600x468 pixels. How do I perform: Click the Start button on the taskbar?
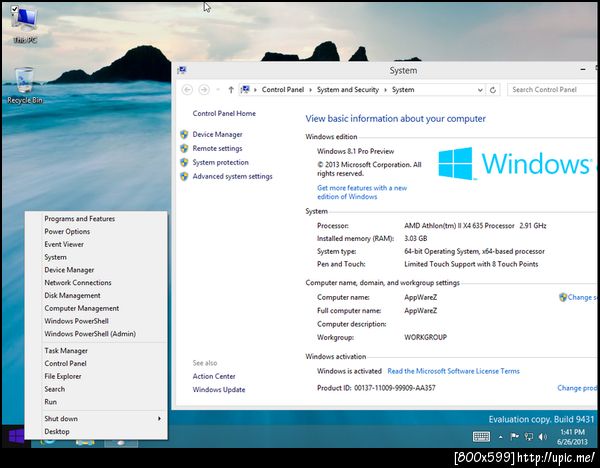point(16,437)
